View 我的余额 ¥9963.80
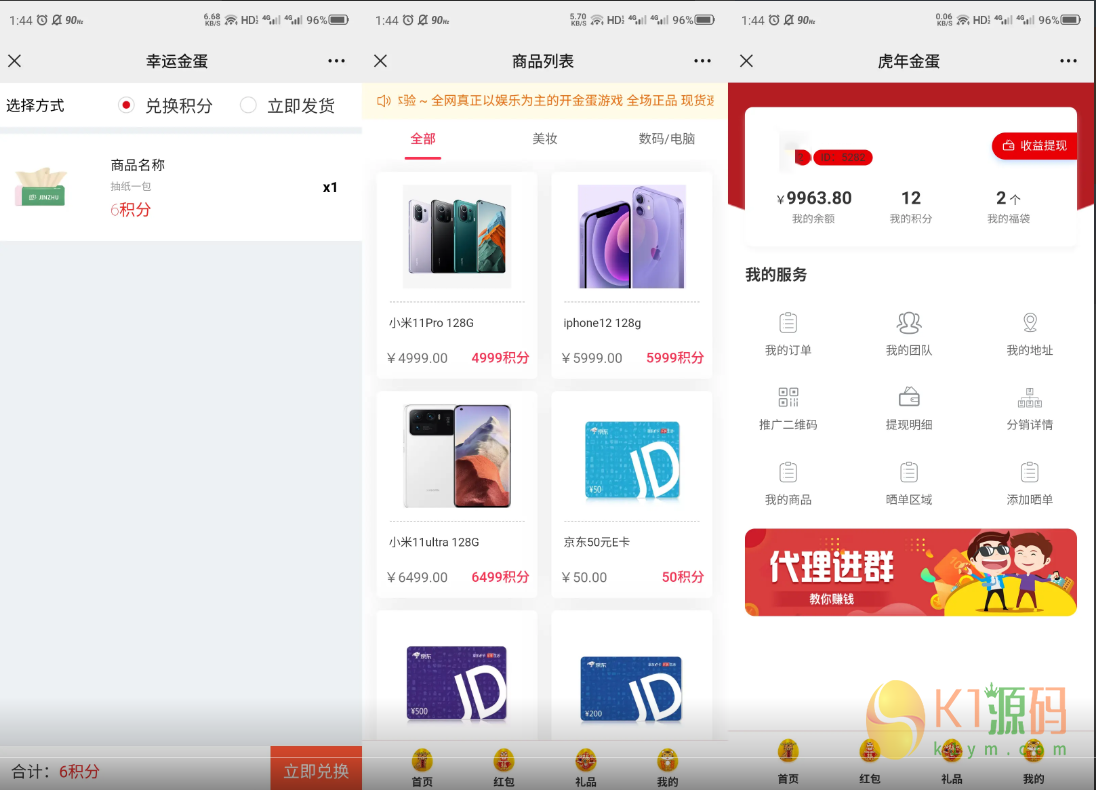 pos(814,206)
